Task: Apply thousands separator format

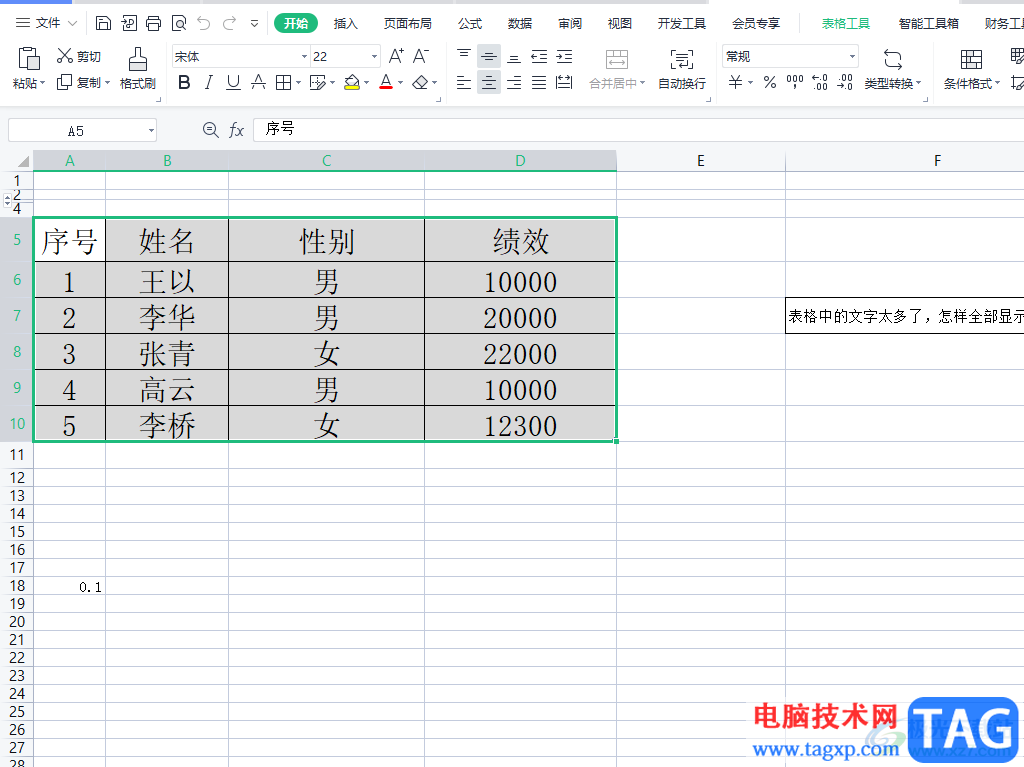Action: (x=795, y=82)
